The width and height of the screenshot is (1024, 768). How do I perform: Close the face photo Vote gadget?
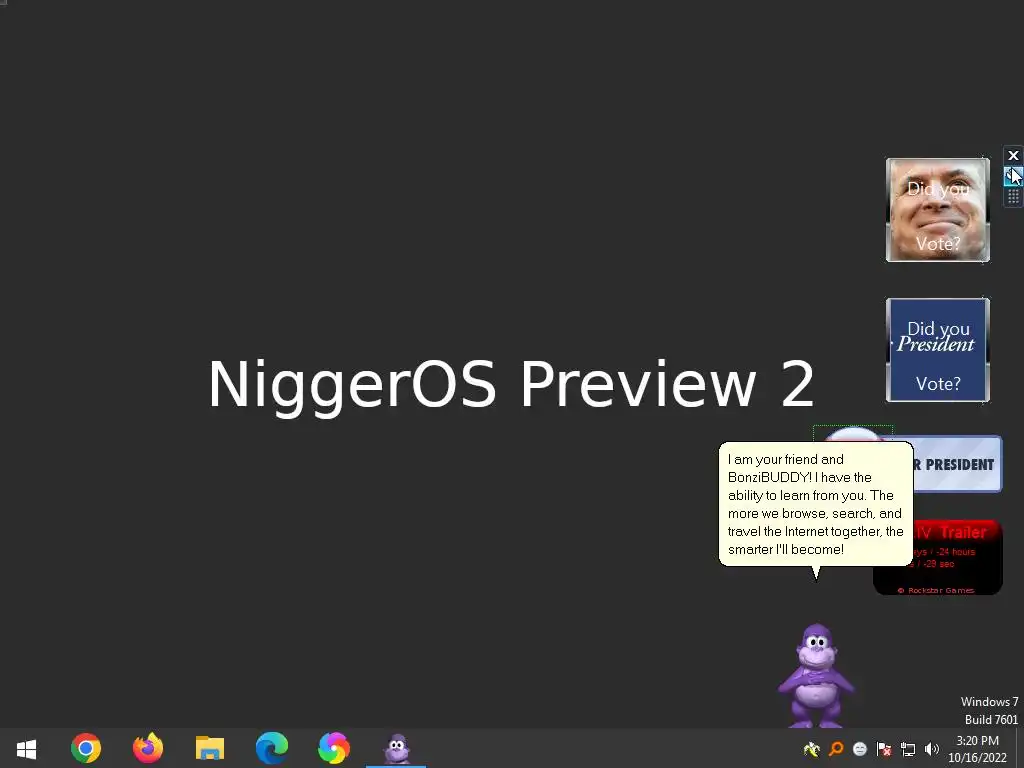(1013, 155)
